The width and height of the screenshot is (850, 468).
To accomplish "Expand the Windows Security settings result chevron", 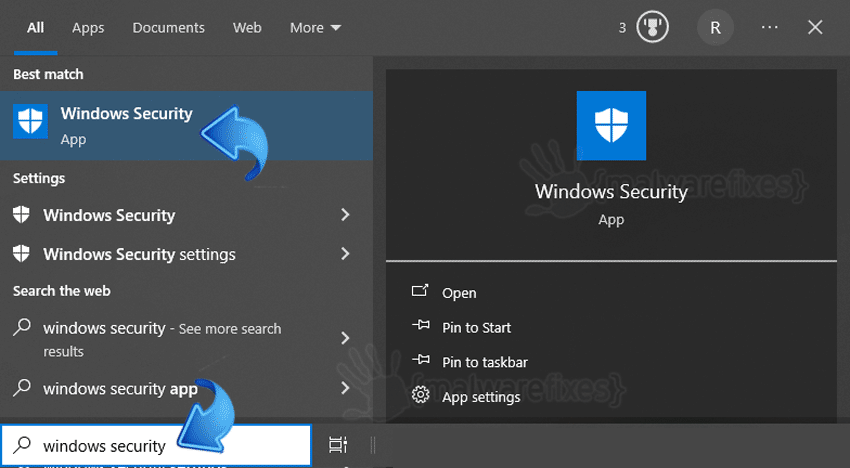I will pyautogui.click(x=345, y=253).
